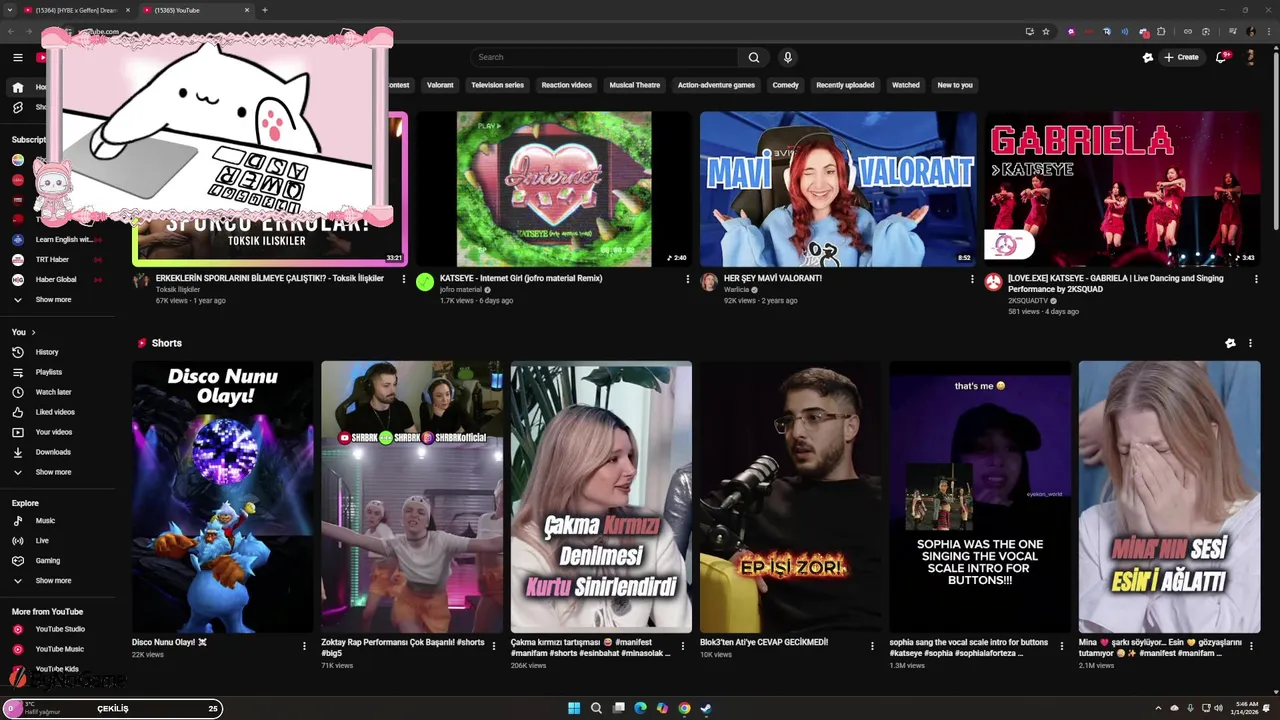
Task: Open Windows Start menu
Action: click(x=574, y=708)
